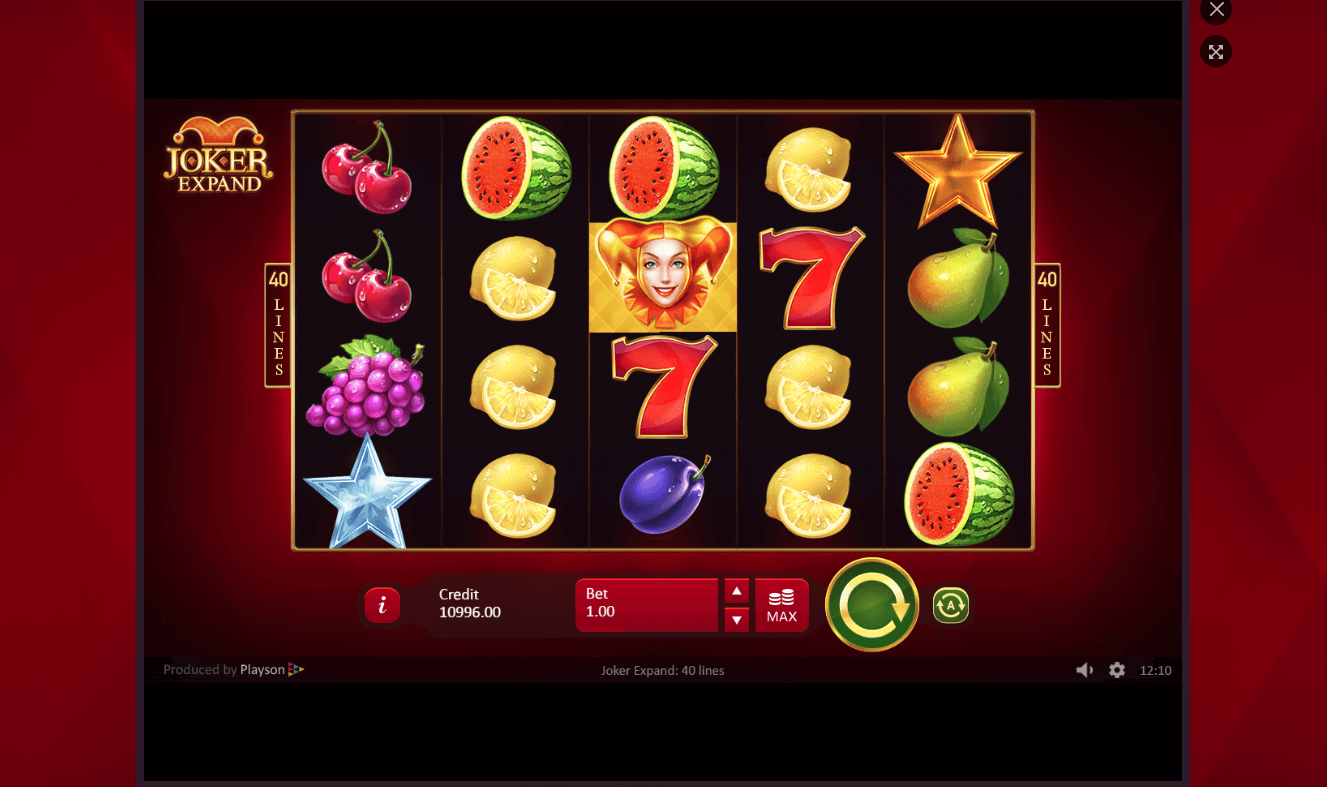Viewport: 1327px width, 787px height.
Task: Click the Bet amount field
Action: (647, 605)
